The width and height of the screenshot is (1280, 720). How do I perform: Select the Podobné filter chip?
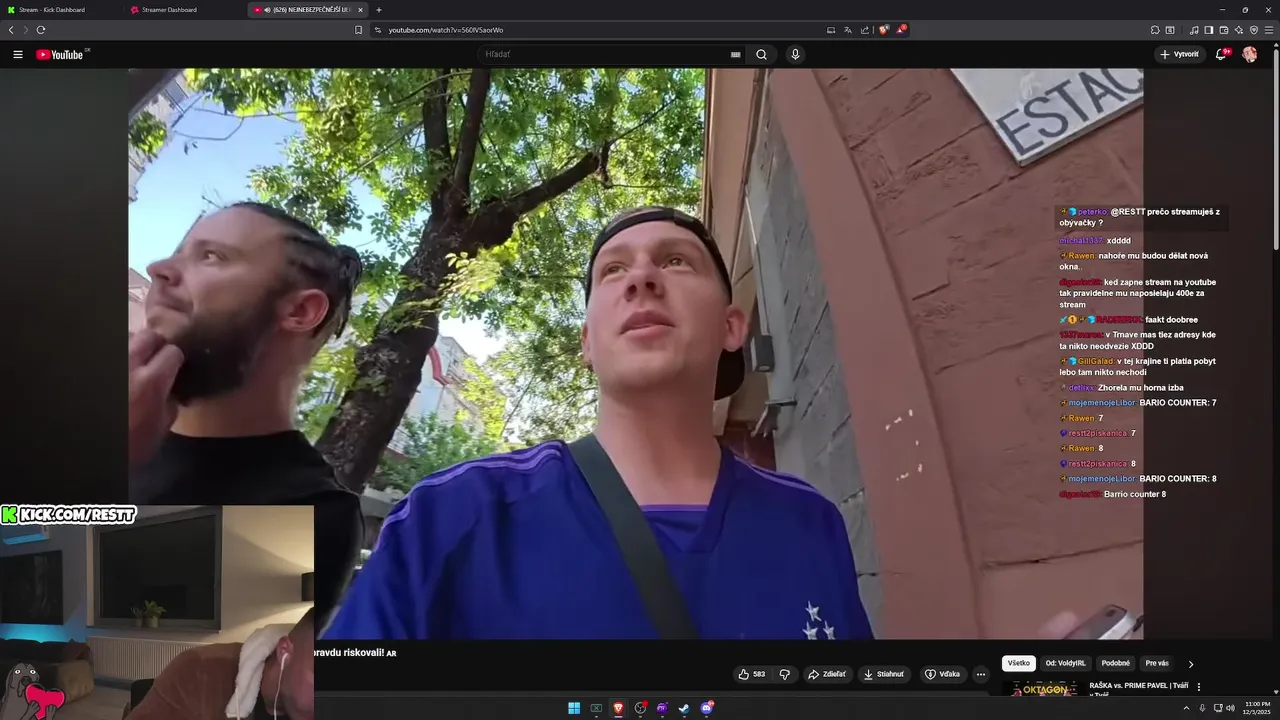click(1115, 663)
